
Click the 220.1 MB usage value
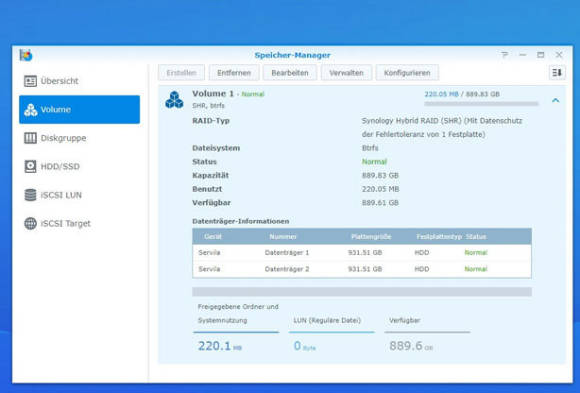click(220, 346)
